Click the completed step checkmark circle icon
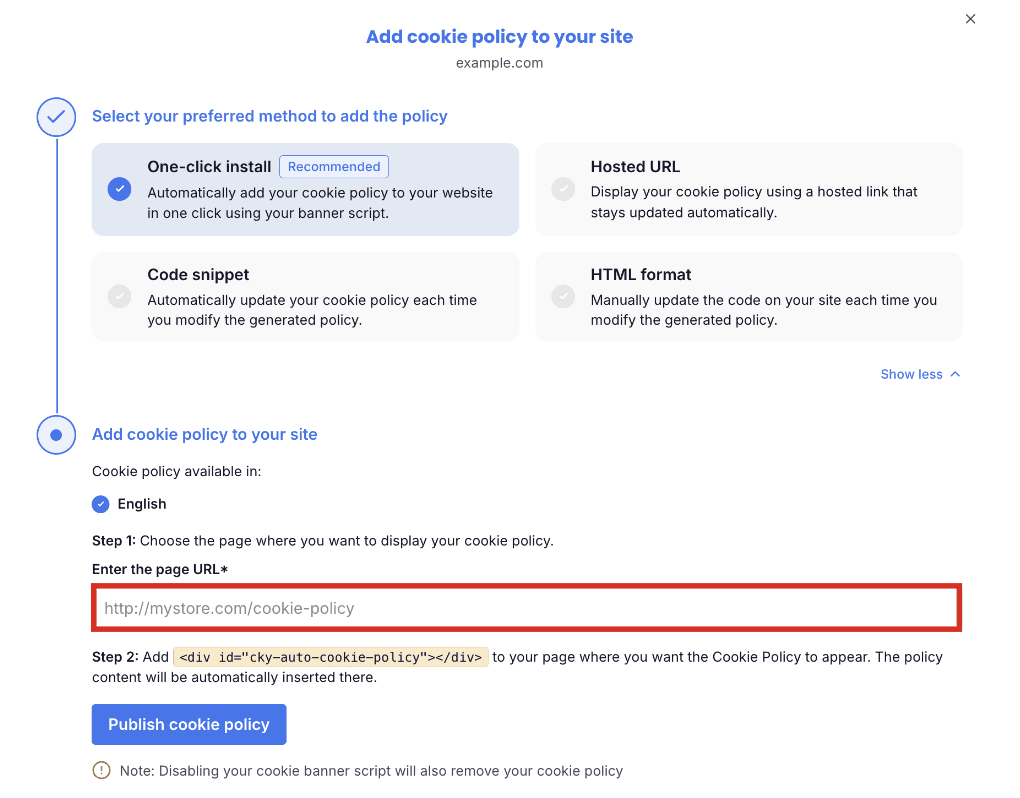Screen dimensions: 1020x798 [57, 117]
